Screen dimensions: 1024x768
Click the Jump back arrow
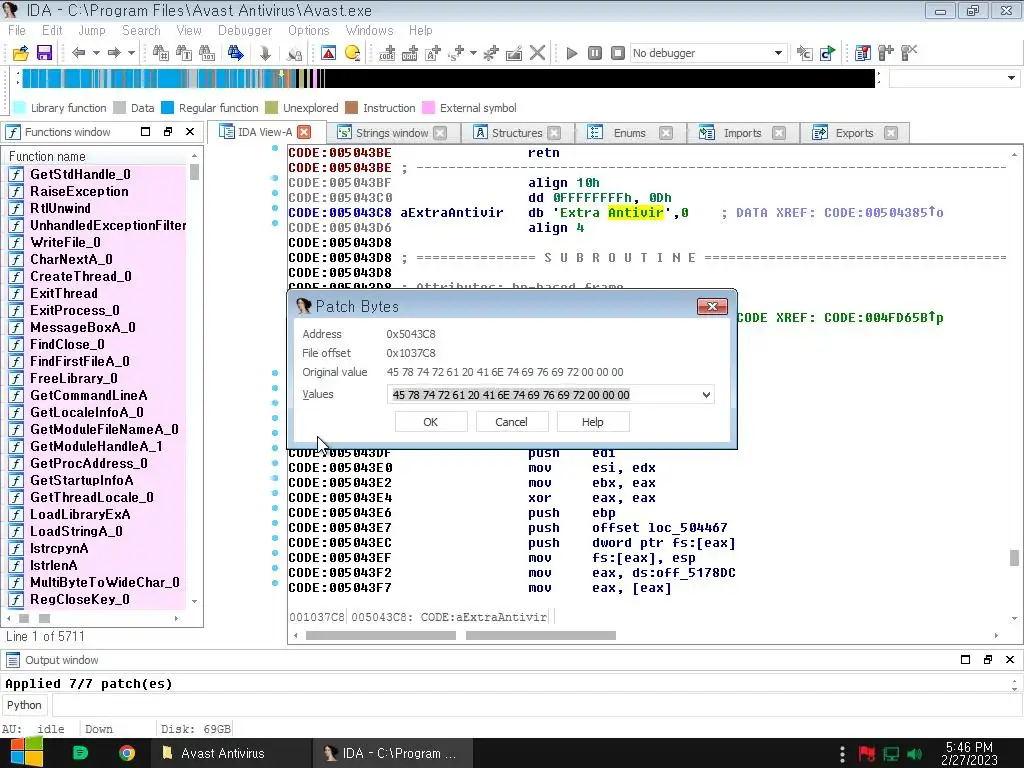79,53
